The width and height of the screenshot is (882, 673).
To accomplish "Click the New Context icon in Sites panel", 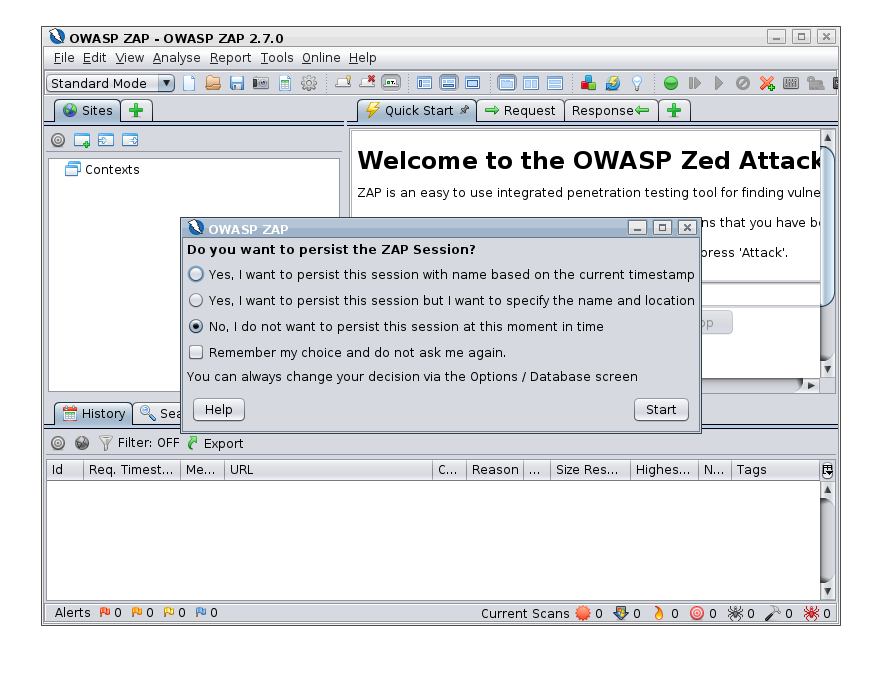I will (x=82, y=140).
